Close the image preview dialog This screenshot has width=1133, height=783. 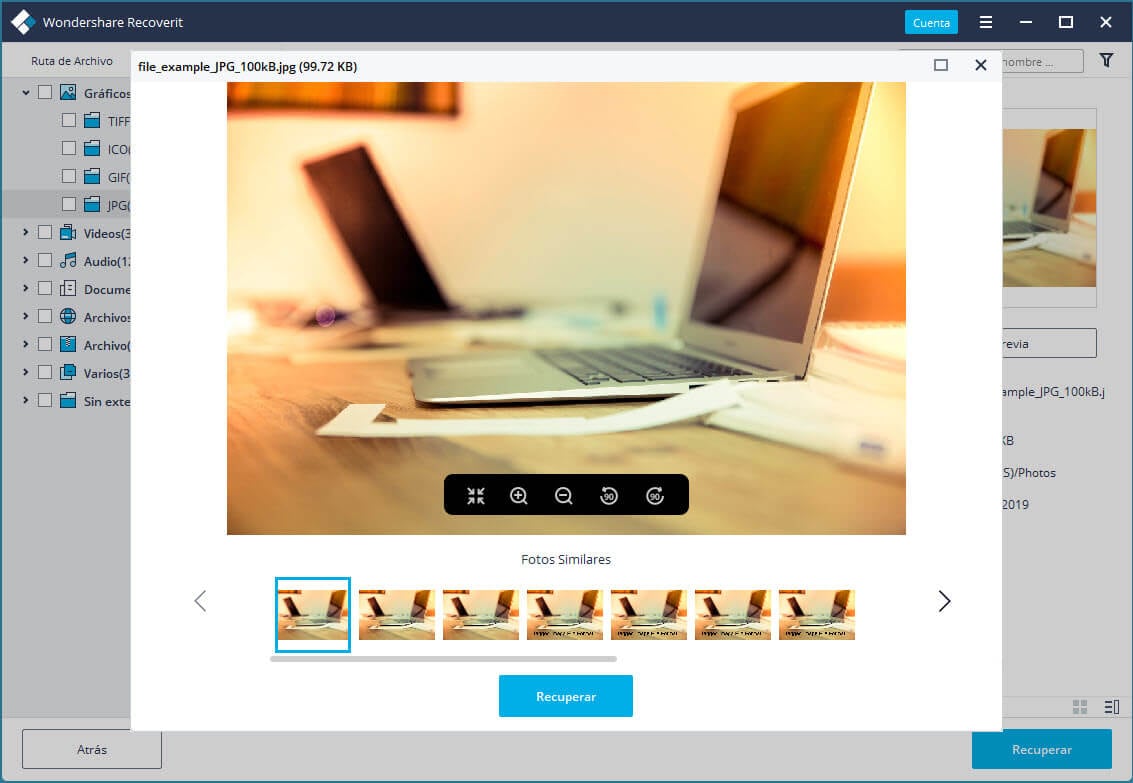pos(981,65)
